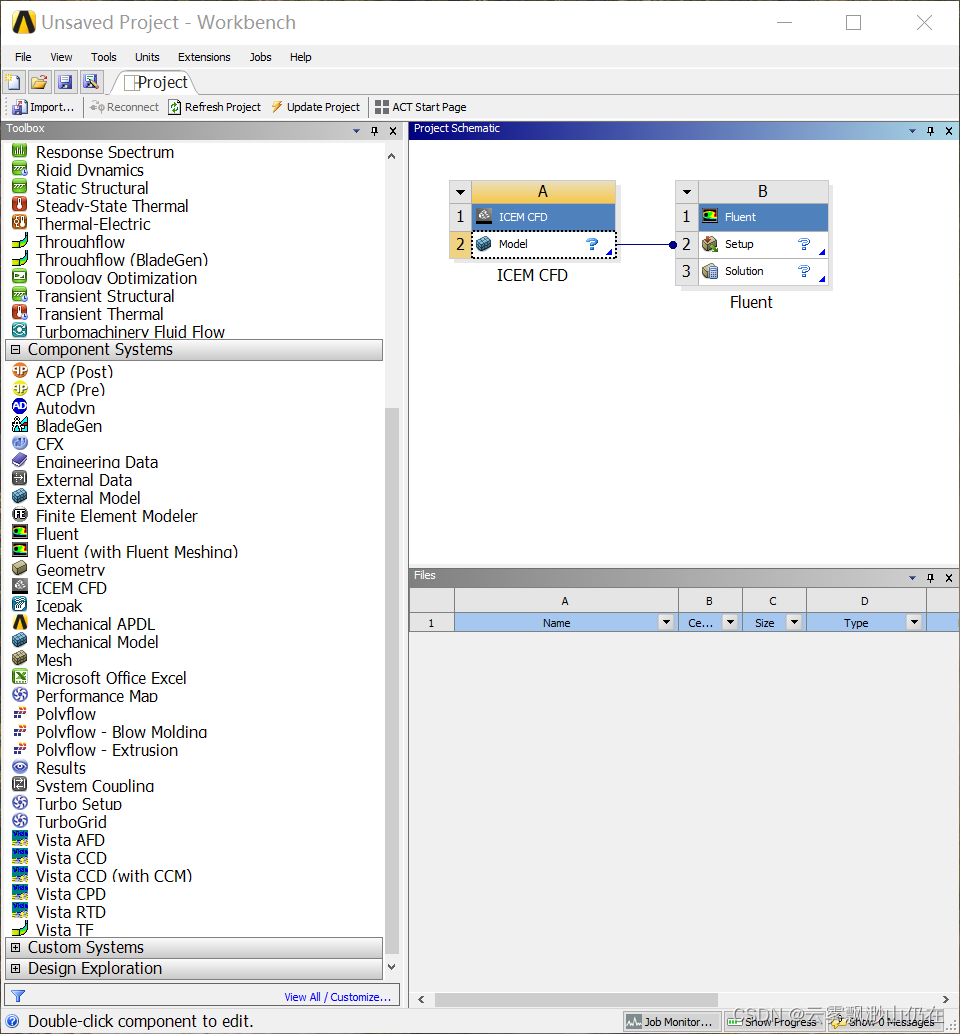Select the CFX component system
960x1034 pixels.
[50, 444]
